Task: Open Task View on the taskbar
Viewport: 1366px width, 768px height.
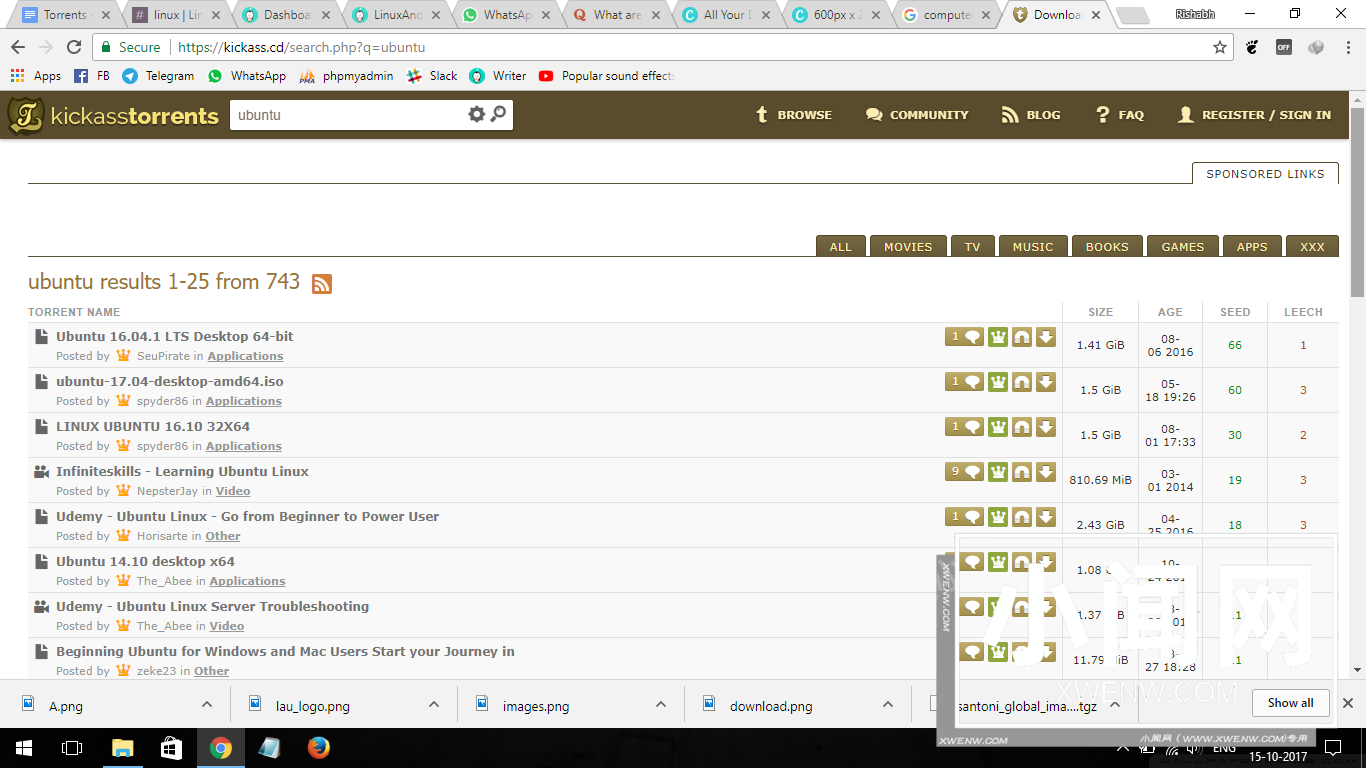Action: (72, 747)
